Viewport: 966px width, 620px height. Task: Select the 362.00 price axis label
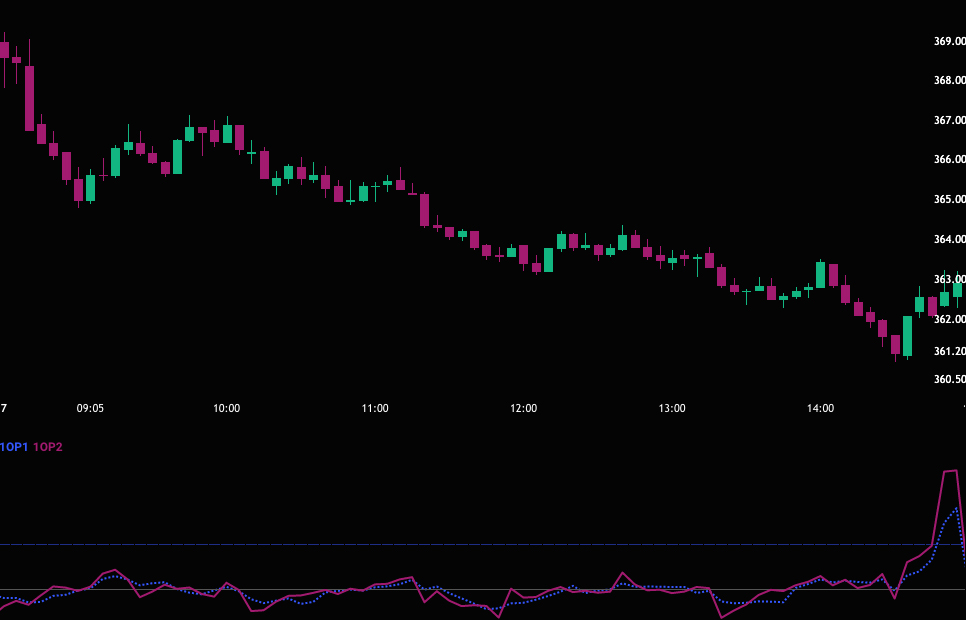coord(950,319)
